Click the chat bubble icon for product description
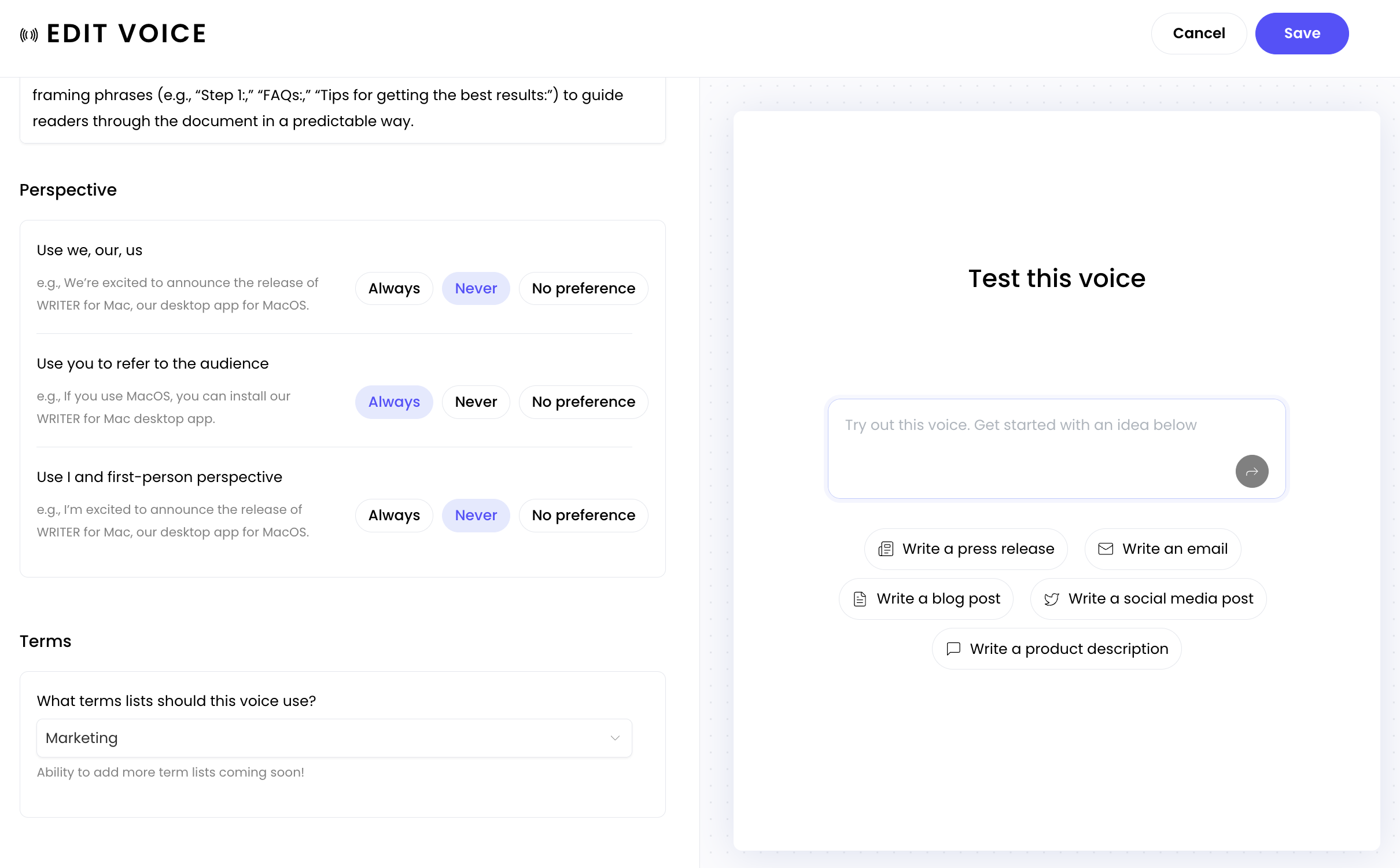 point(953,649)
